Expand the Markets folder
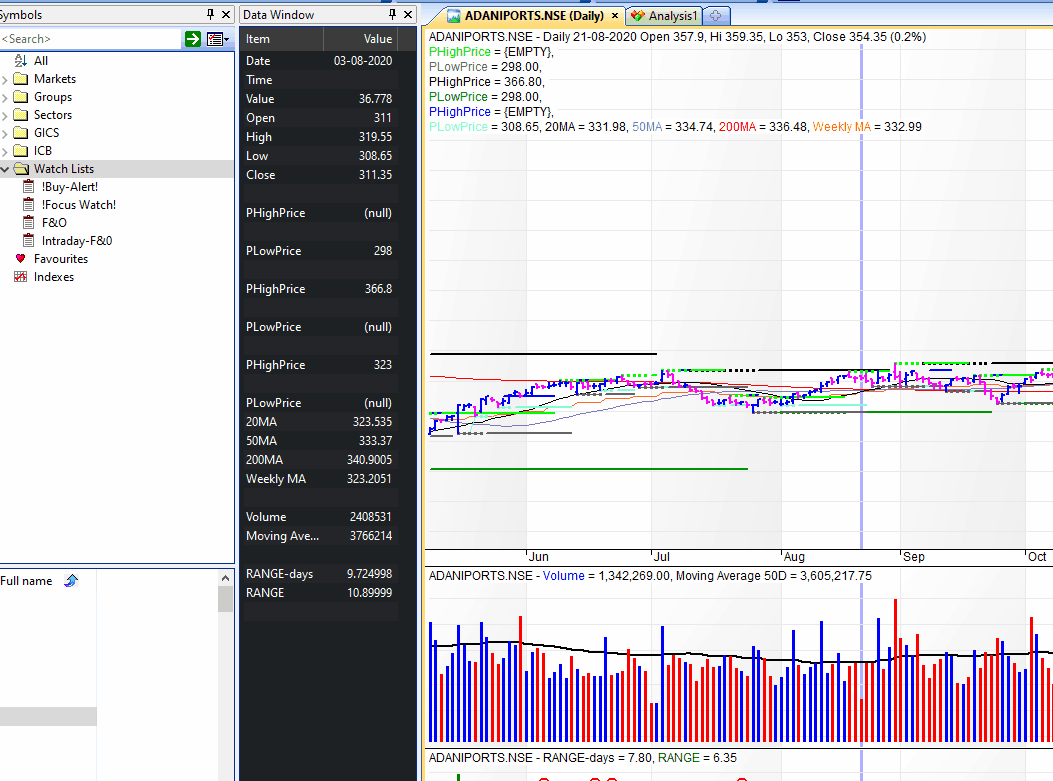 5,79
